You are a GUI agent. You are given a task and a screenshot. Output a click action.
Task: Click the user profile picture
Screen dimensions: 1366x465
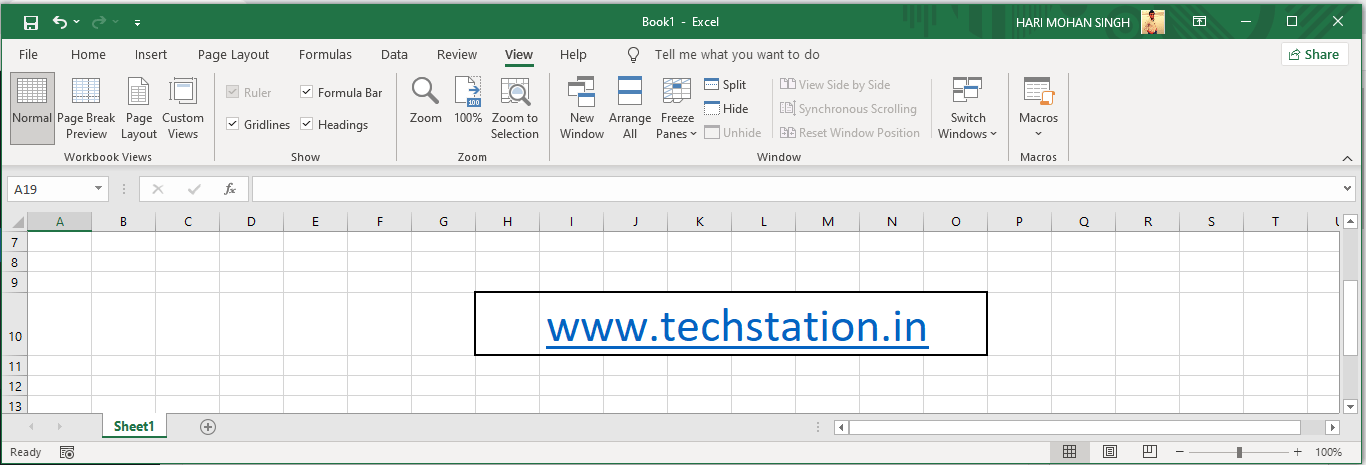1153,21
